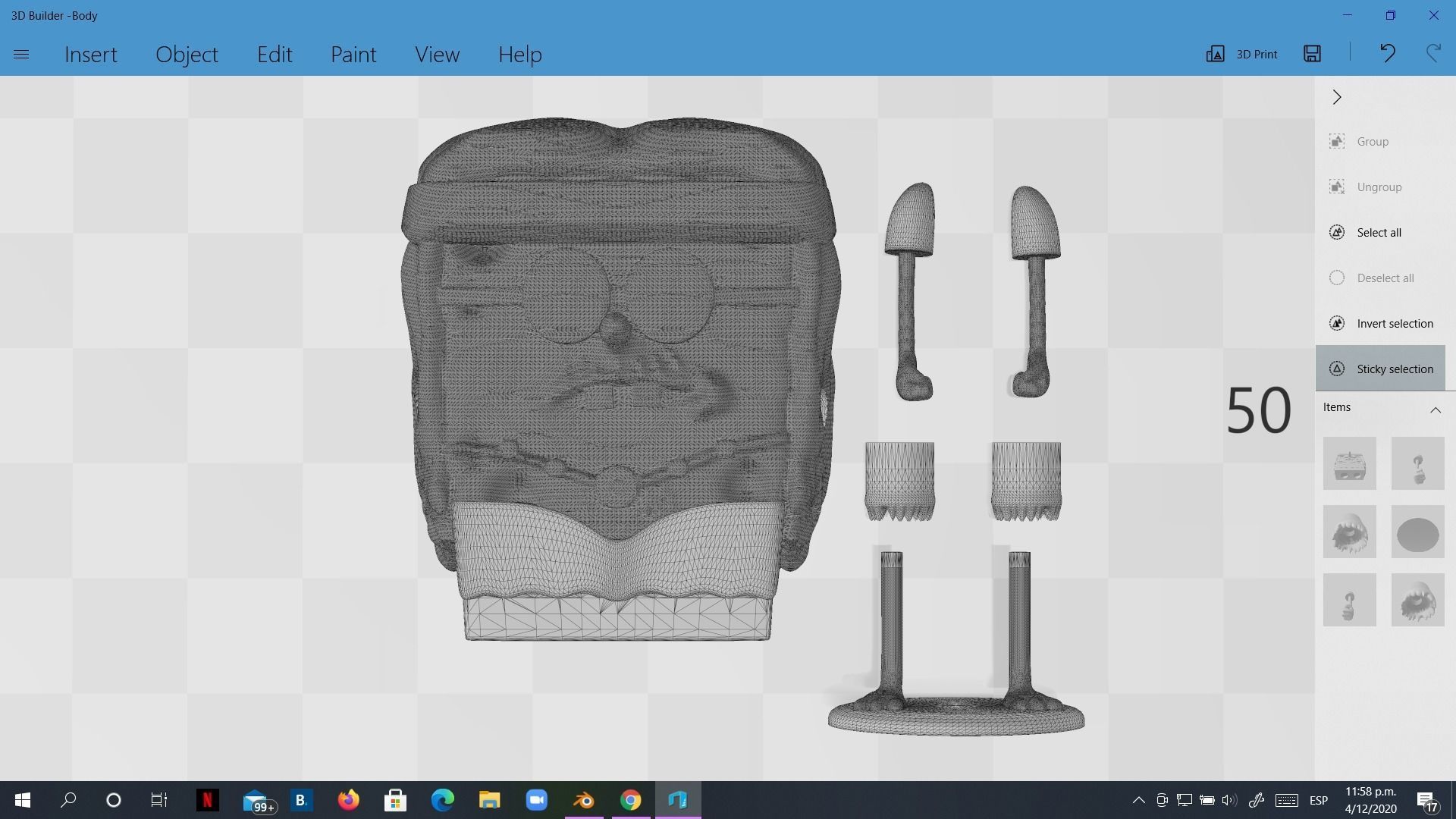Open Blender from the taskbar

[584, 800]
